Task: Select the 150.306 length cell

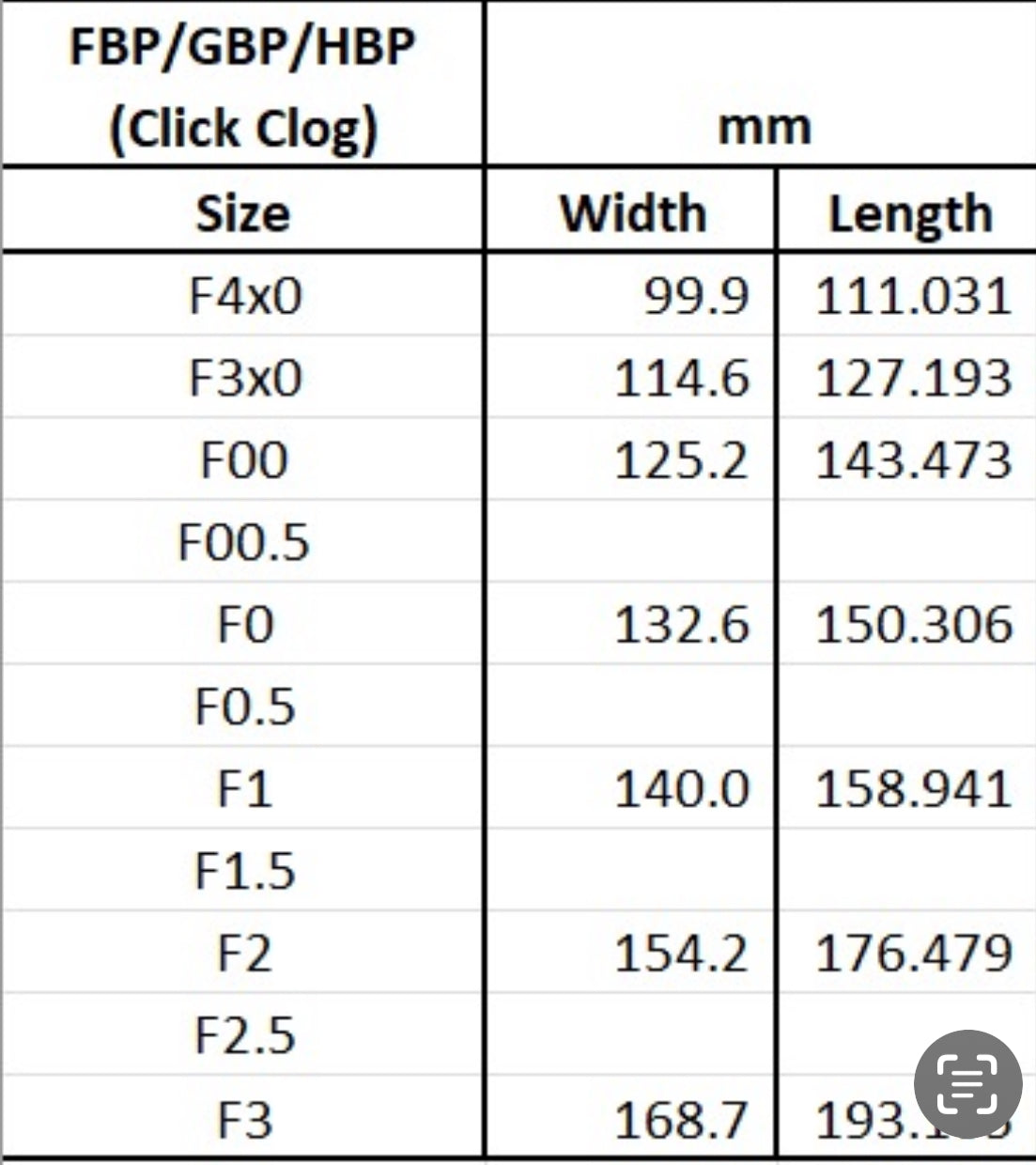Action: [907, 624]
